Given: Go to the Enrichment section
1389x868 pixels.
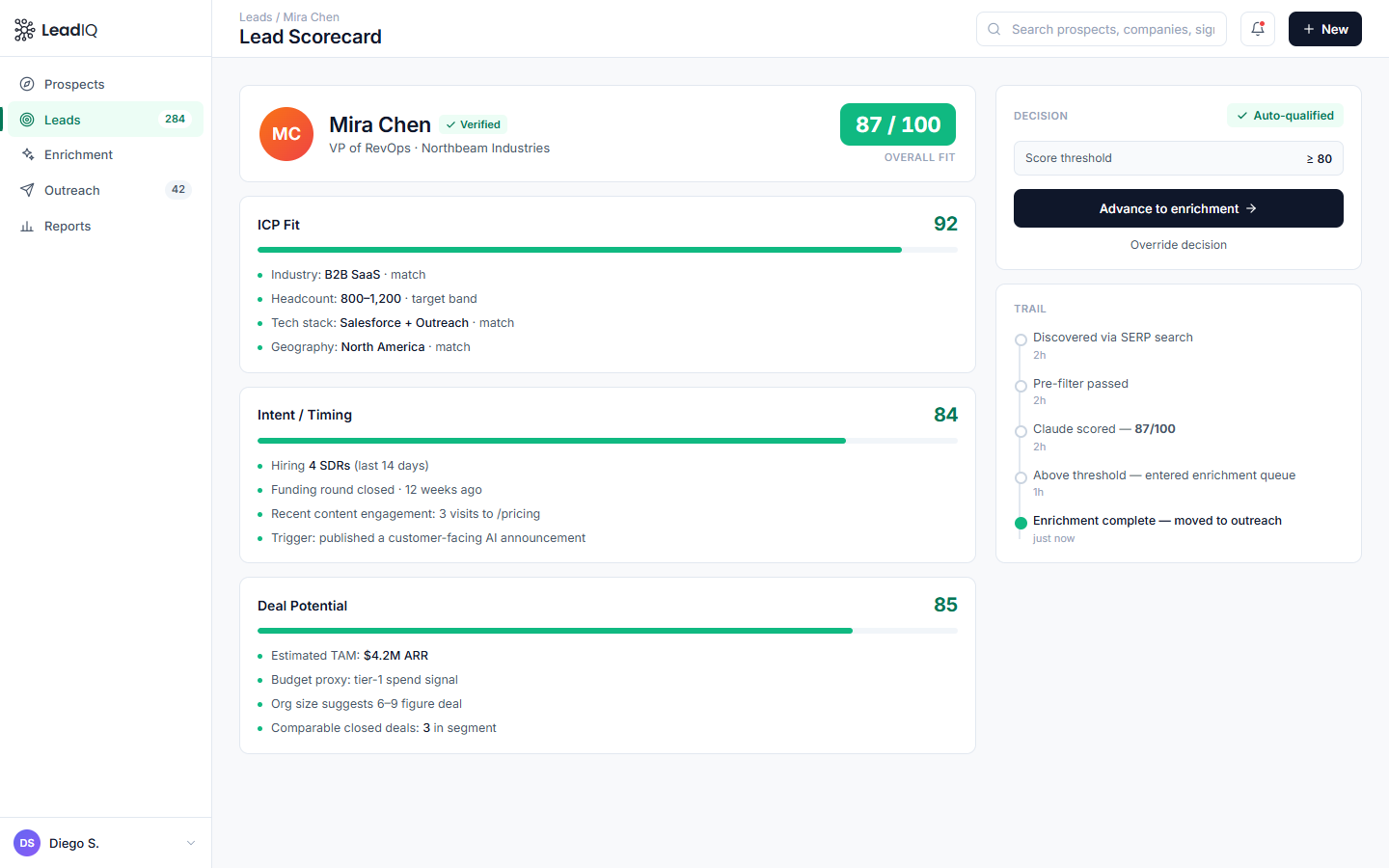Looking at the screenshot, I should point(106,154).
